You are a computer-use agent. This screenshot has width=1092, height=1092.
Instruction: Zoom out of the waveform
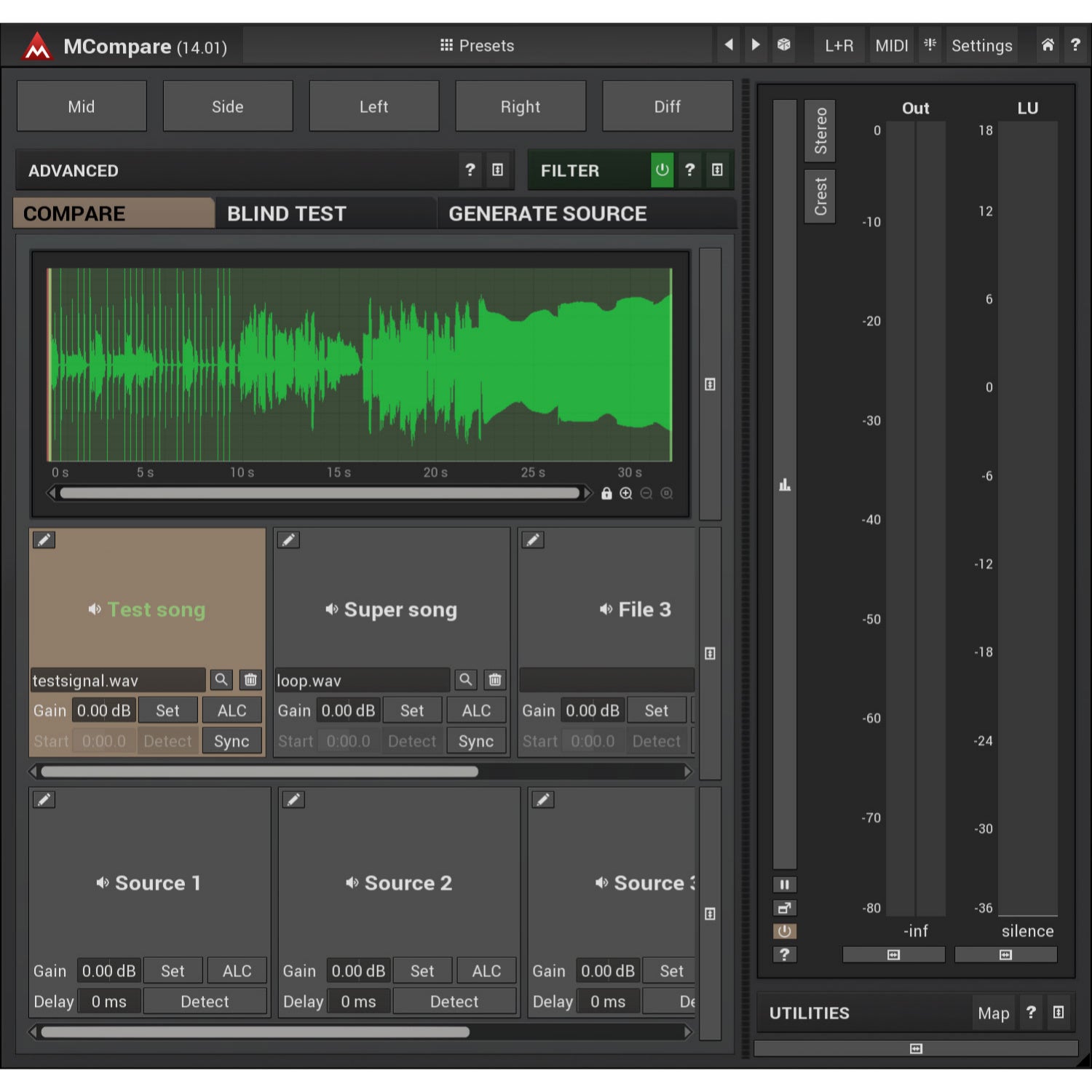(646, 494)
